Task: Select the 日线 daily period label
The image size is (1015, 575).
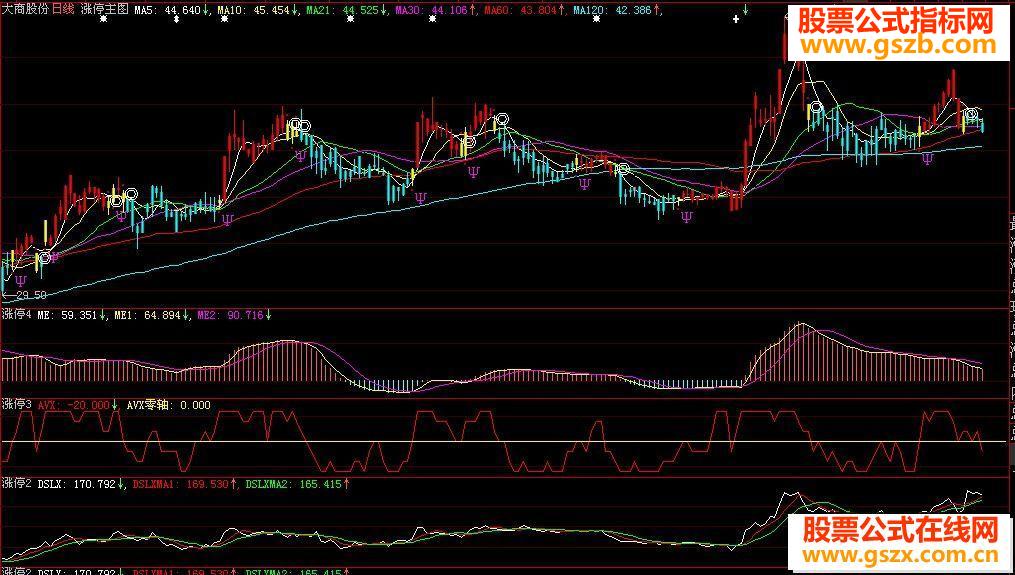Action: 63,10
